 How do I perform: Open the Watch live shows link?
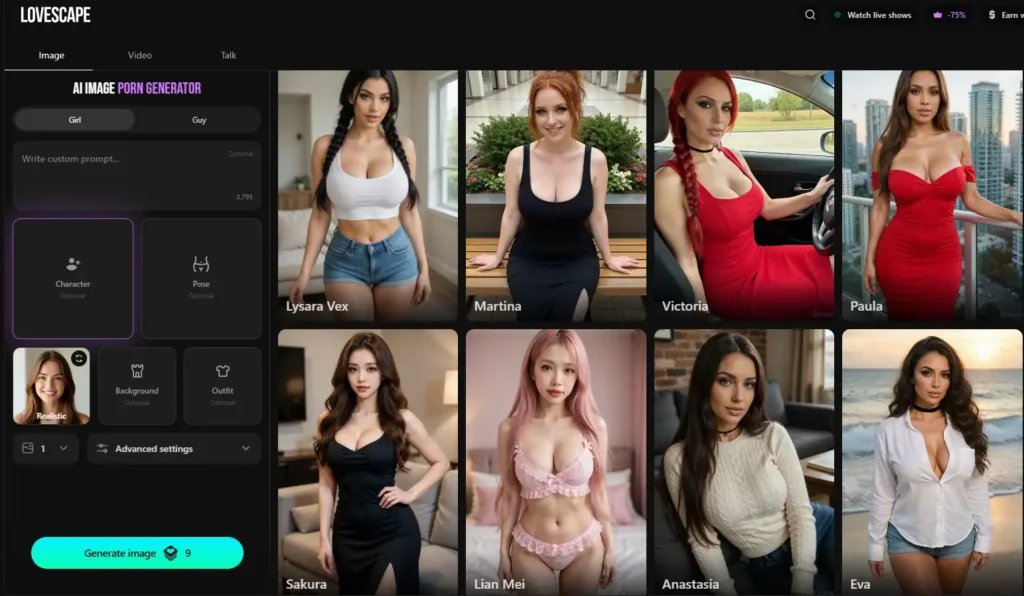click(872, 14)
